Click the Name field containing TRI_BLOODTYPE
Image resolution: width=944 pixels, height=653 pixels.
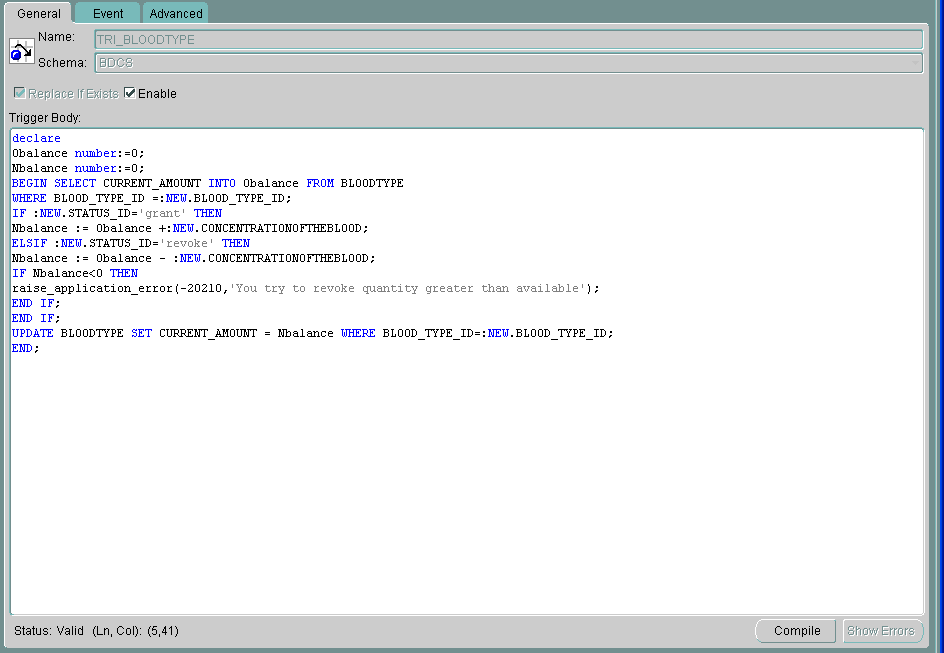[x=508, y=39]
